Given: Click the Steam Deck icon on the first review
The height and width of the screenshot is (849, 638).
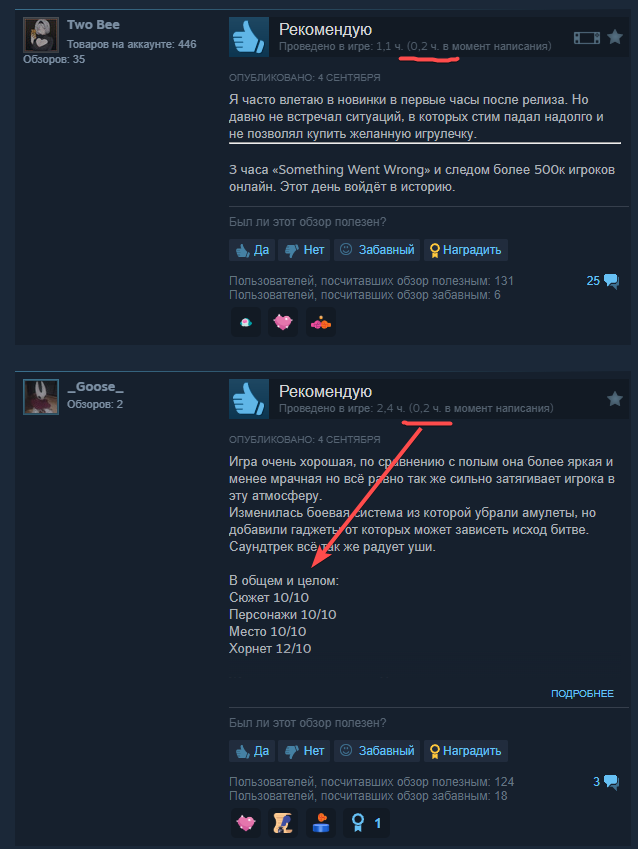Looking at the screenshot, I should [587, 37].
